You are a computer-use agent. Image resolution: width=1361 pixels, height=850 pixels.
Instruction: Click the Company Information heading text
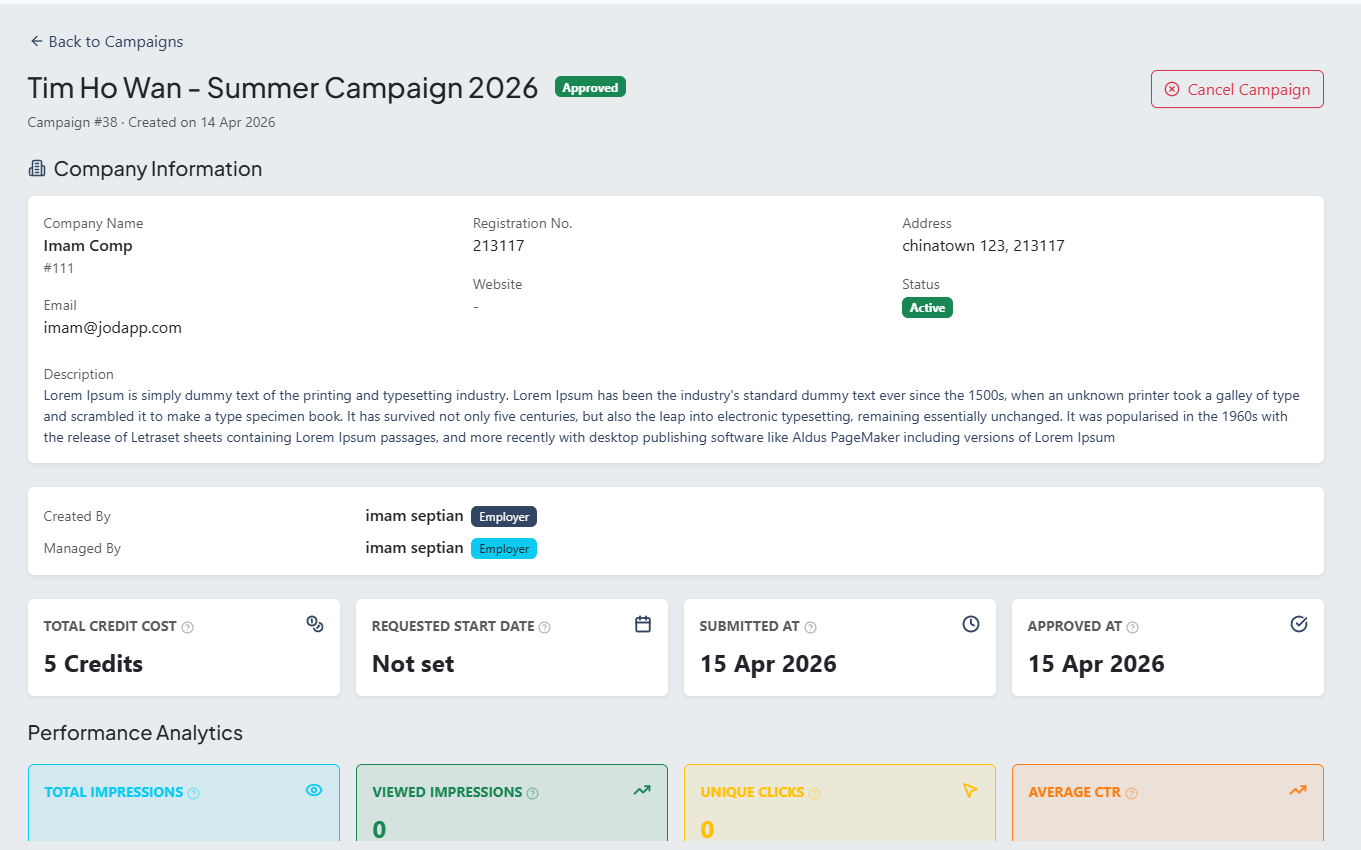tap(158, 169)
